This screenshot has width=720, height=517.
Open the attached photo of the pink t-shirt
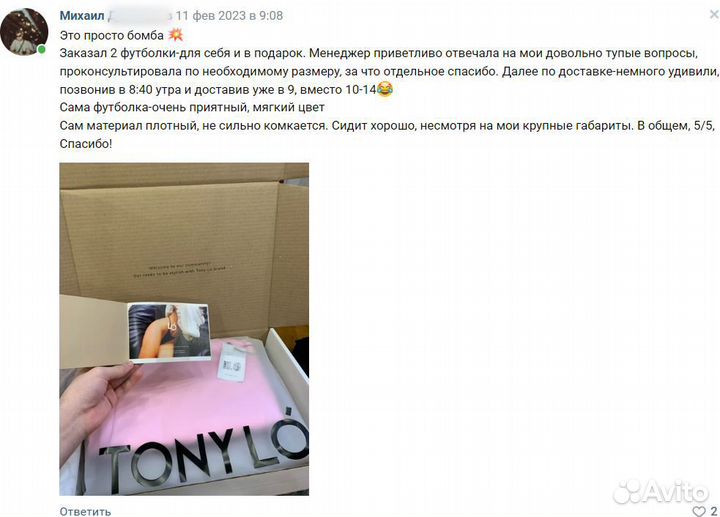pos(184,329)
